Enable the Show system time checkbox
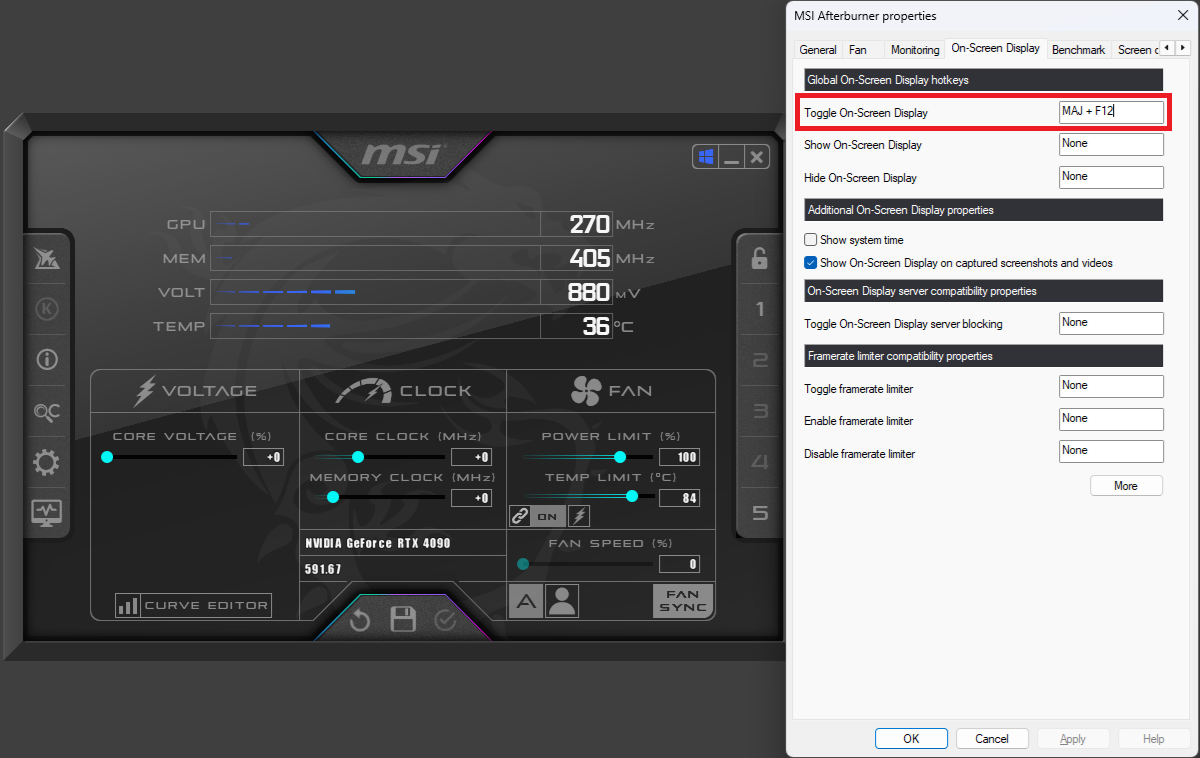This screenshot has width=1200, height=758. (810, 239)
